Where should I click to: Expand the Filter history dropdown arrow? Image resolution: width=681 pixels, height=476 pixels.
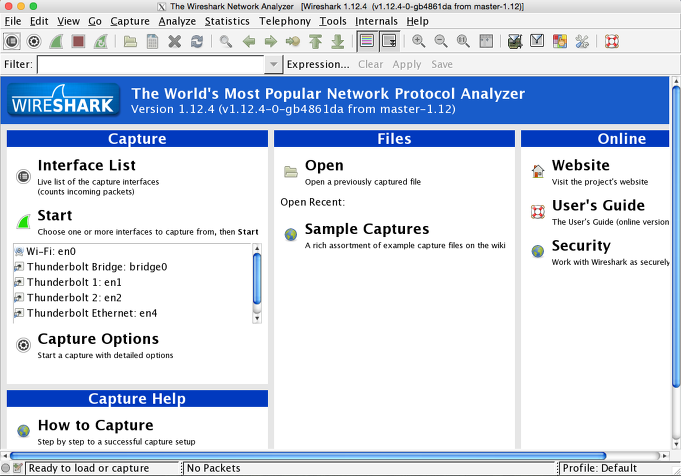click(273, 64)
